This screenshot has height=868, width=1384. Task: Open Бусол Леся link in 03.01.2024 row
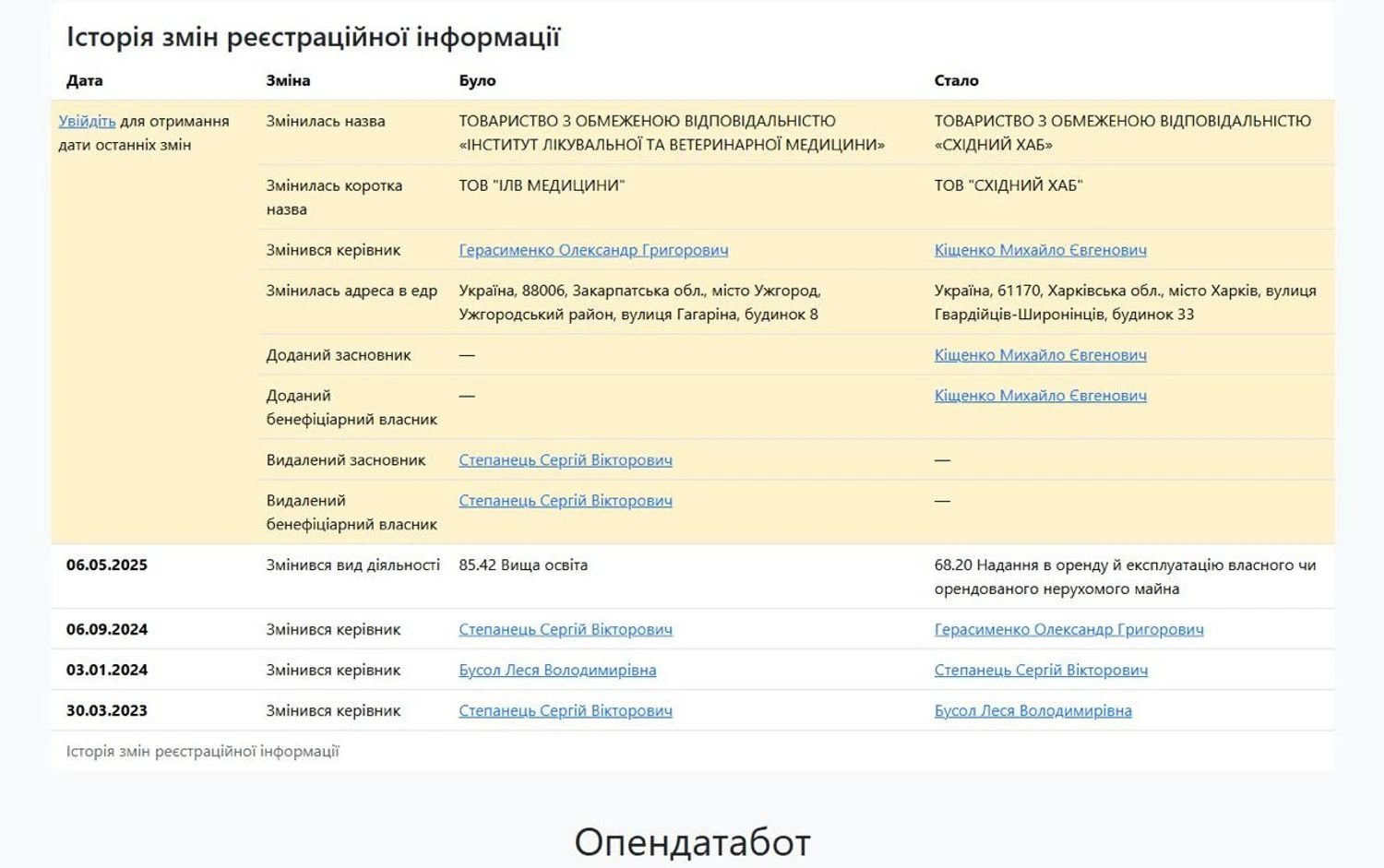click(x=557, y=671)
